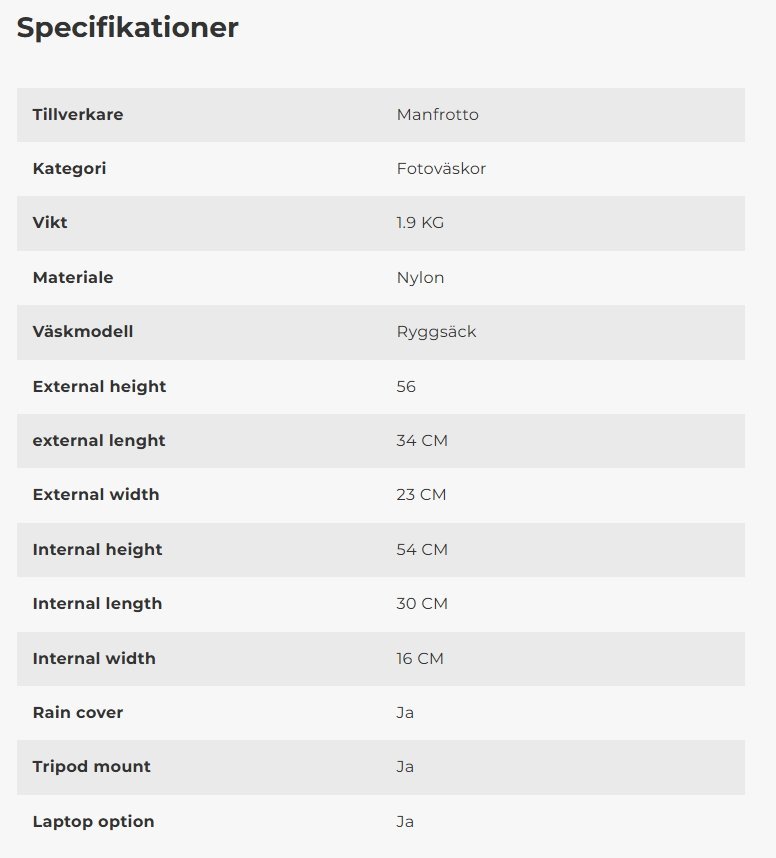Select the Nylon material value
The image size is (776, 858).
click(420, 278)
